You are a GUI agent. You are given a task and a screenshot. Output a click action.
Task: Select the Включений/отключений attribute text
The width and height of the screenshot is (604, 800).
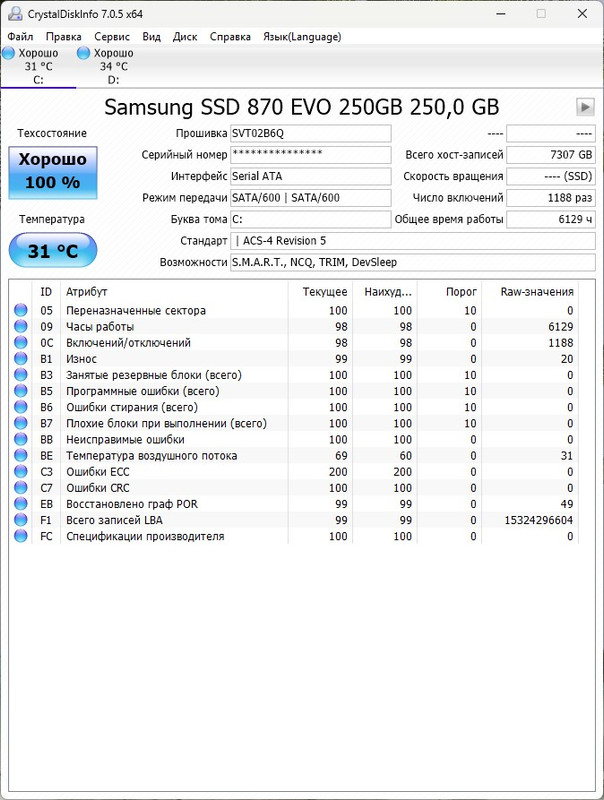128,343
